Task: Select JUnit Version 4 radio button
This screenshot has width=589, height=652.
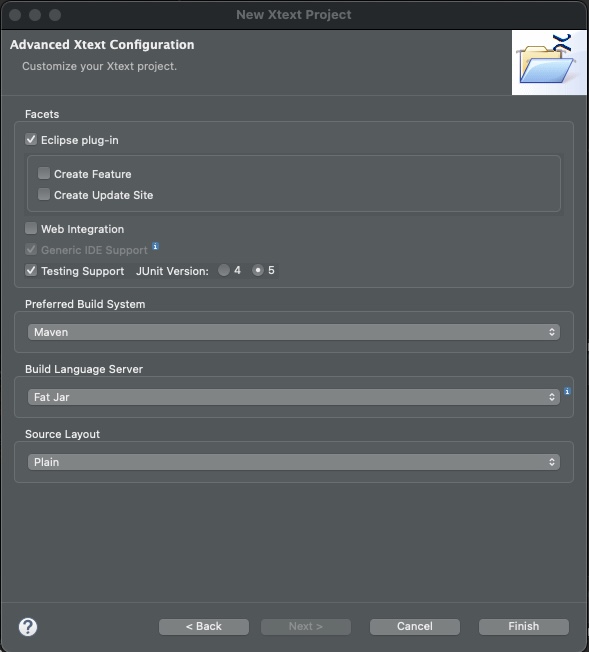Action: point(224,270)
